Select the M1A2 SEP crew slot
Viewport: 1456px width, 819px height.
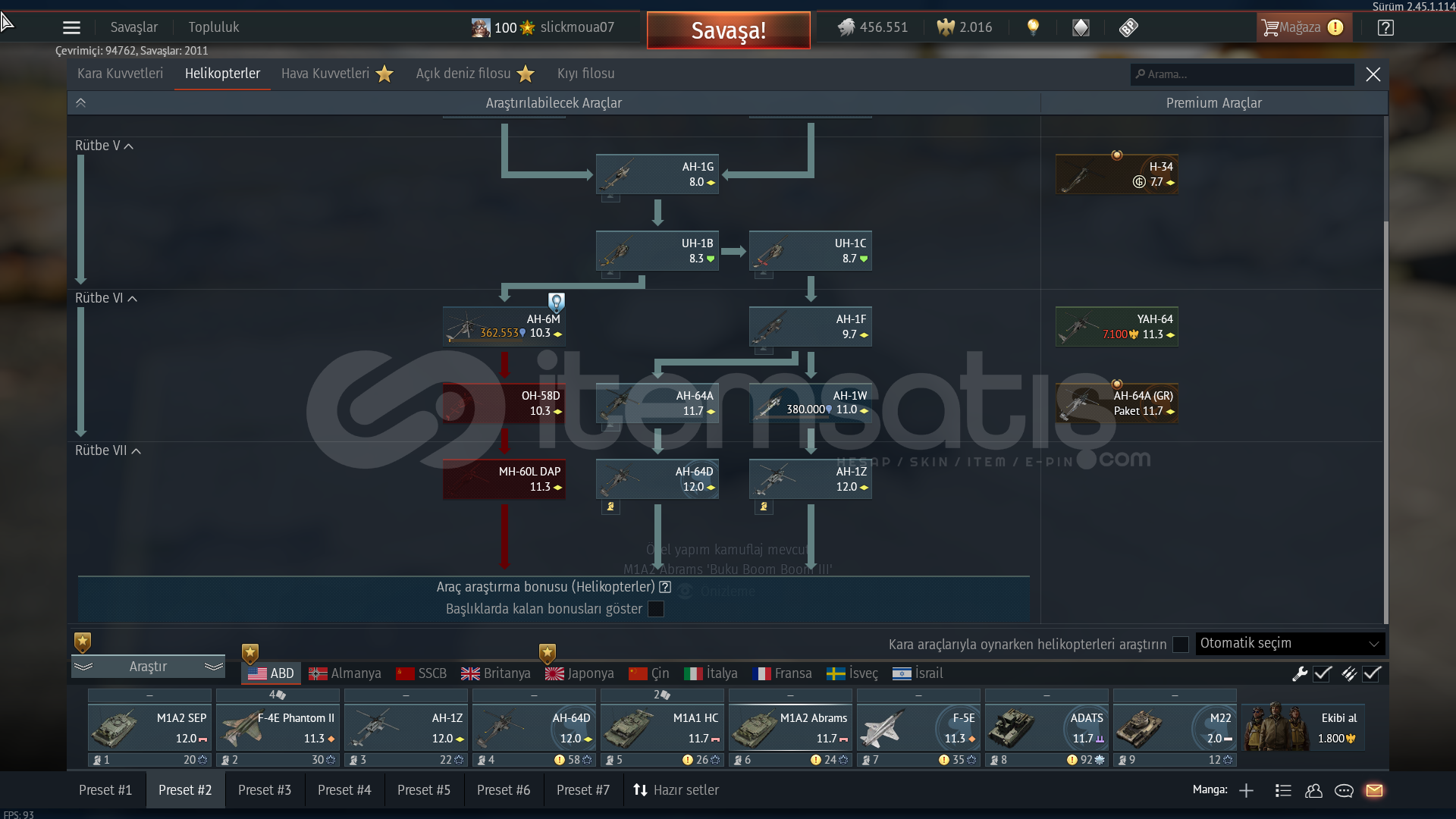click(x=149, y=729)
